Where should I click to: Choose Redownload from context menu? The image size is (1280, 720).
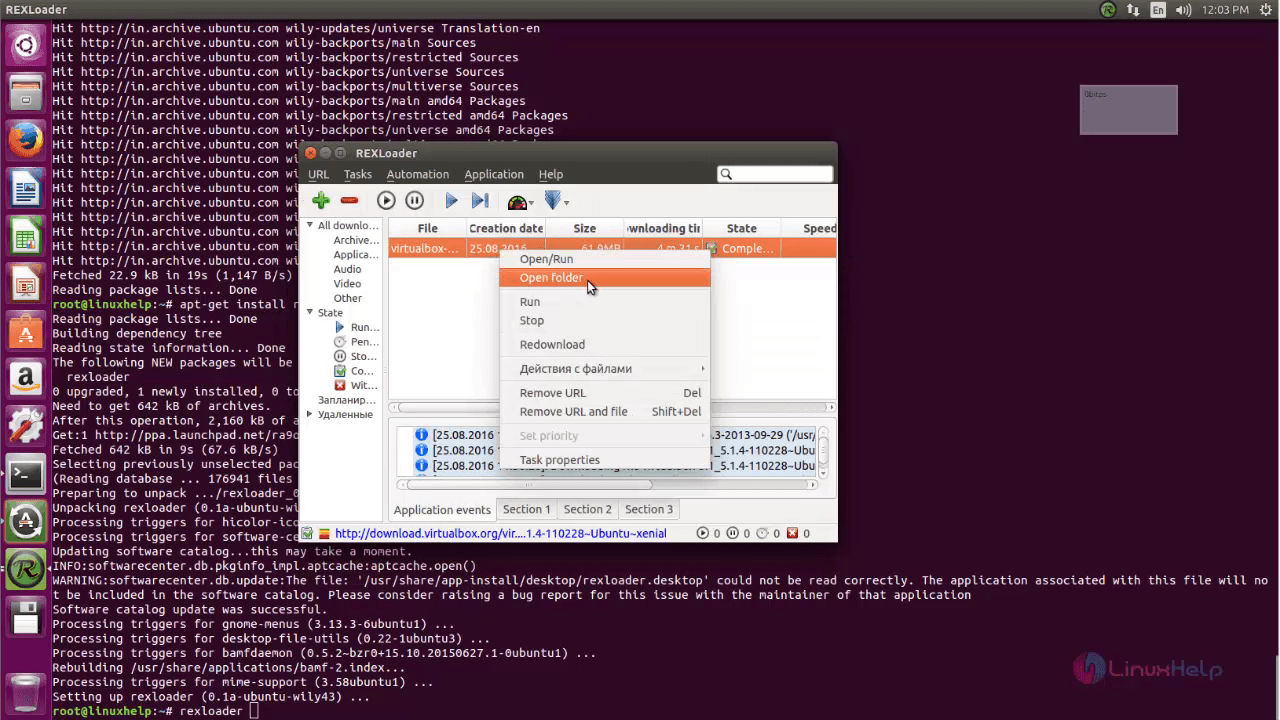click(x=605, y=345)
